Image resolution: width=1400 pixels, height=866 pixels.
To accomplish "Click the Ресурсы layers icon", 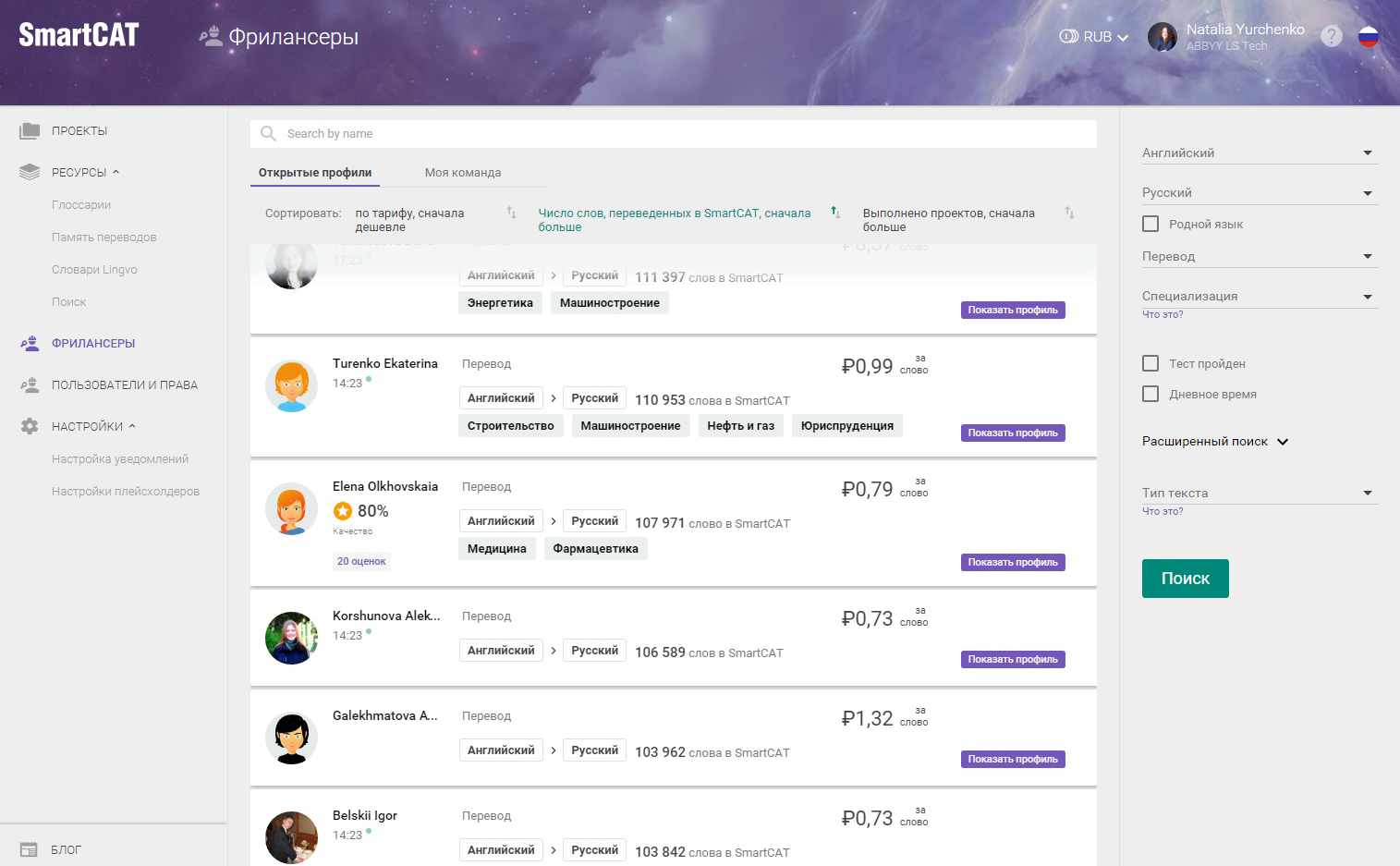I will coord(30,172).
